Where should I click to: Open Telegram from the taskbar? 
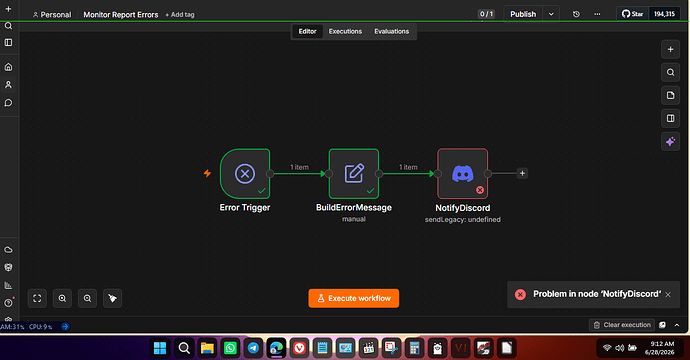(253, 349)
